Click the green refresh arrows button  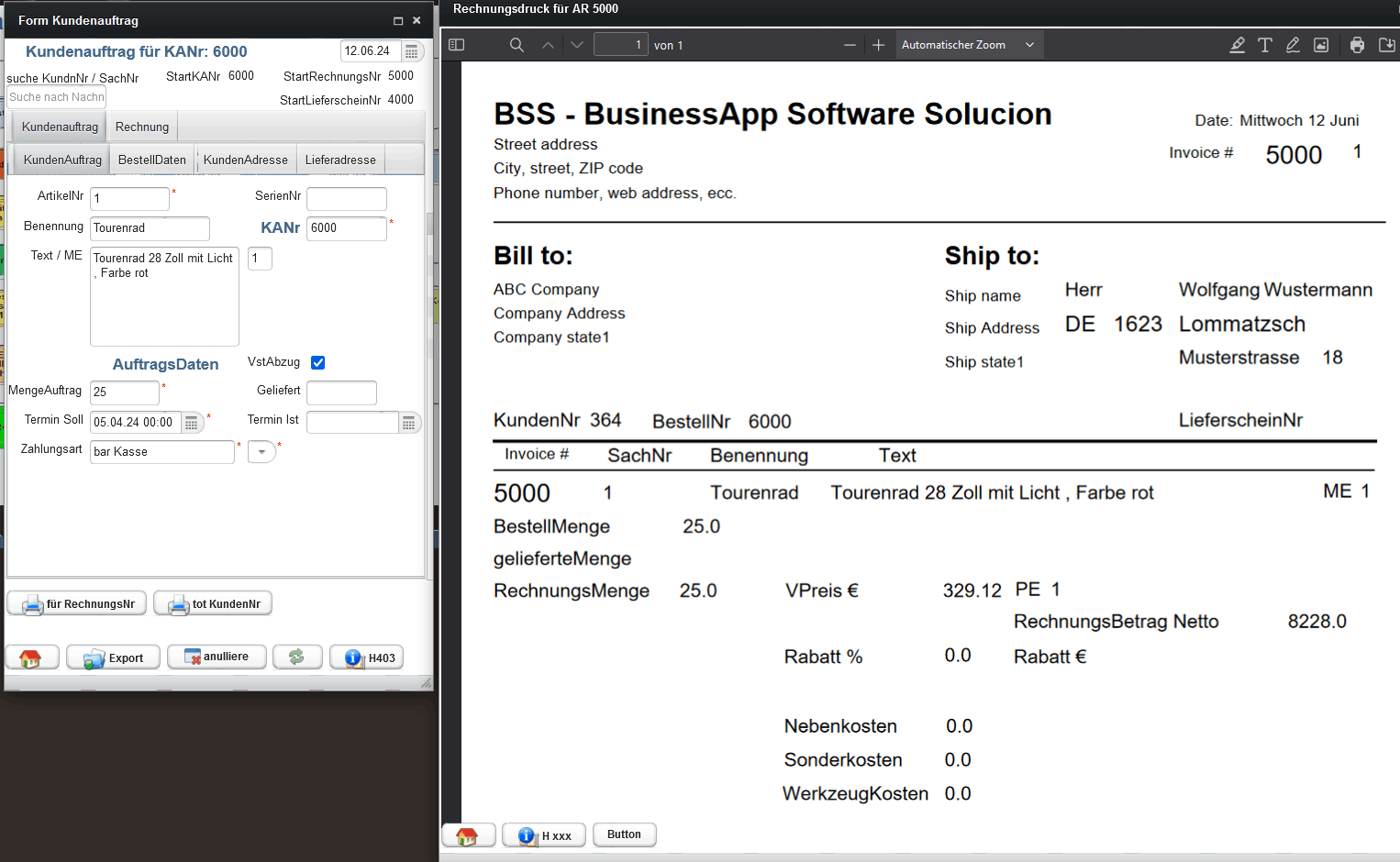pyautogui.click(x=297, y=658)
